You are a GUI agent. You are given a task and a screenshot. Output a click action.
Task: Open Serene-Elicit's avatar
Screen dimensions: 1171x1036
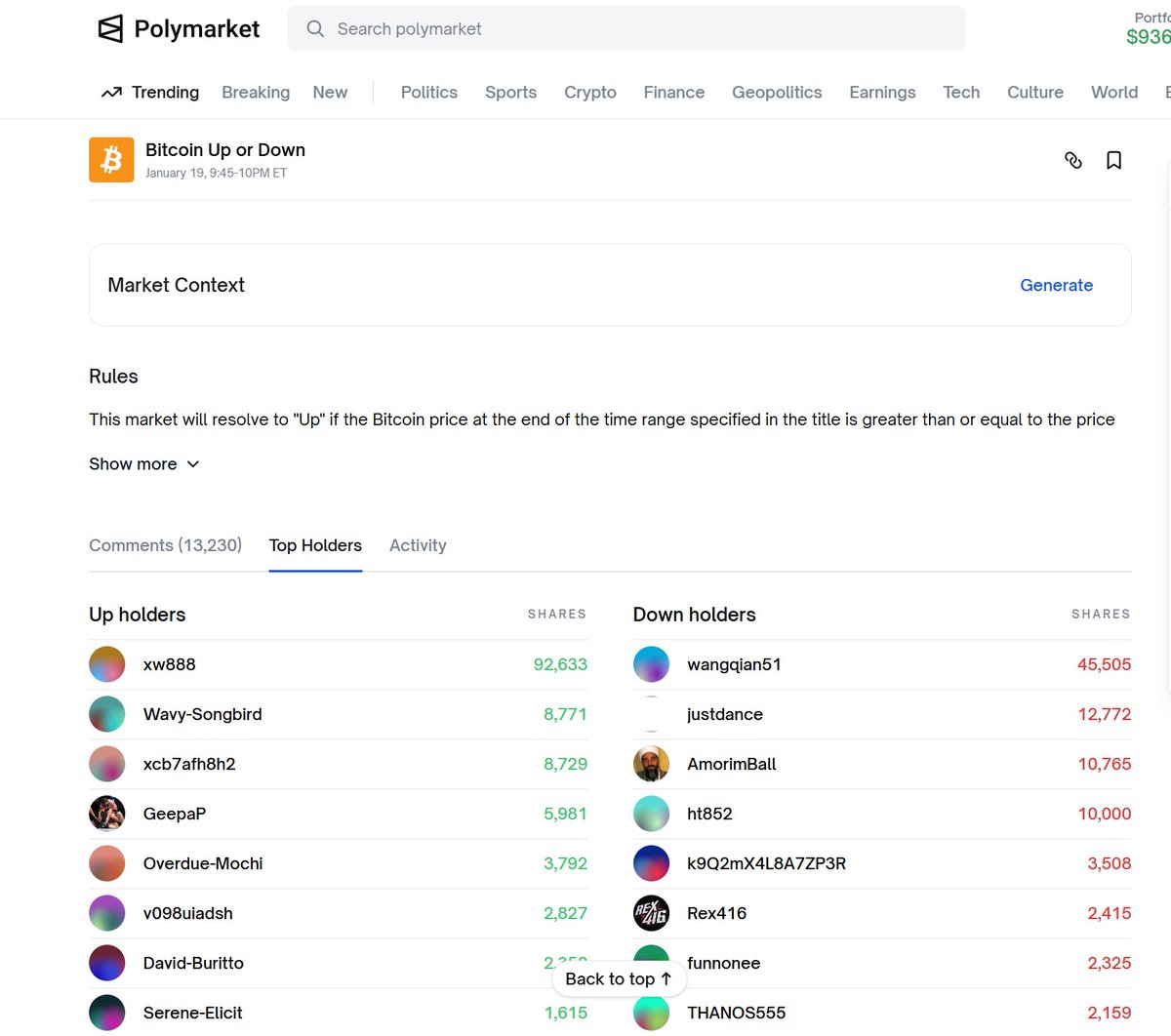(107, 1013)
